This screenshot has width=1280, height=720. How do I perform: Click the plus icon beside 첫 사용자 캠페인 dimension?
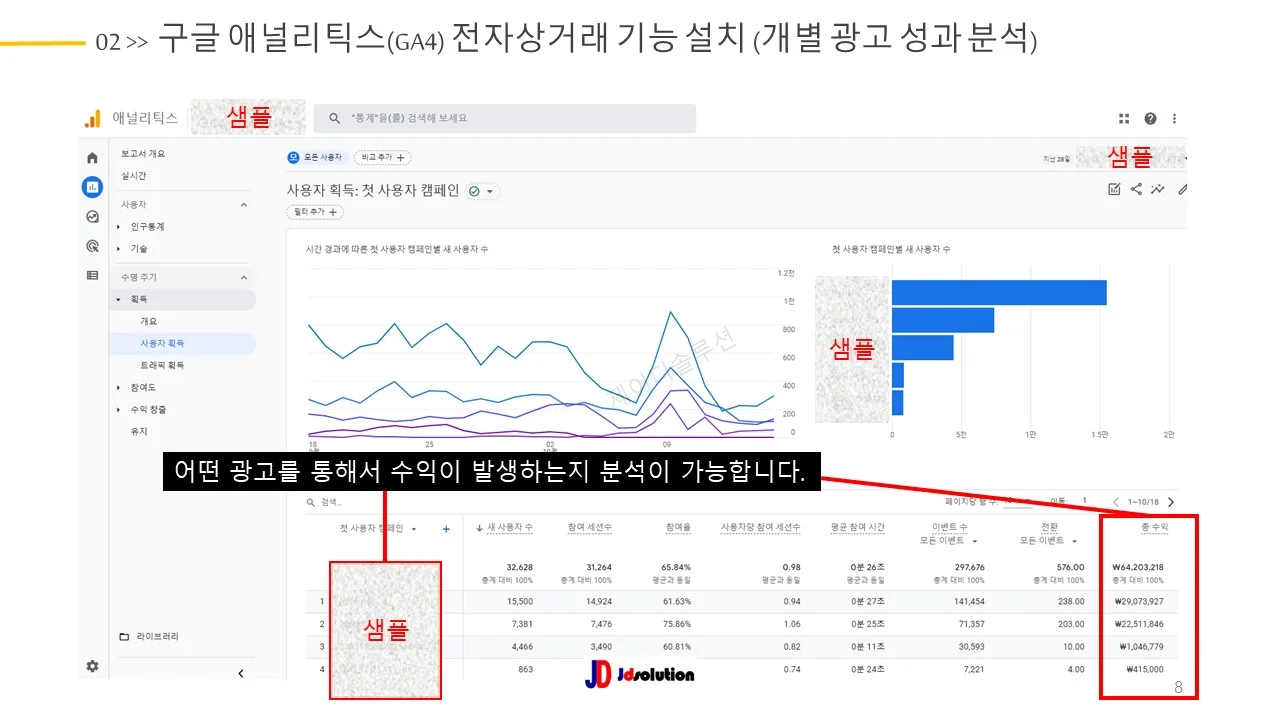[x=446, y=529]
